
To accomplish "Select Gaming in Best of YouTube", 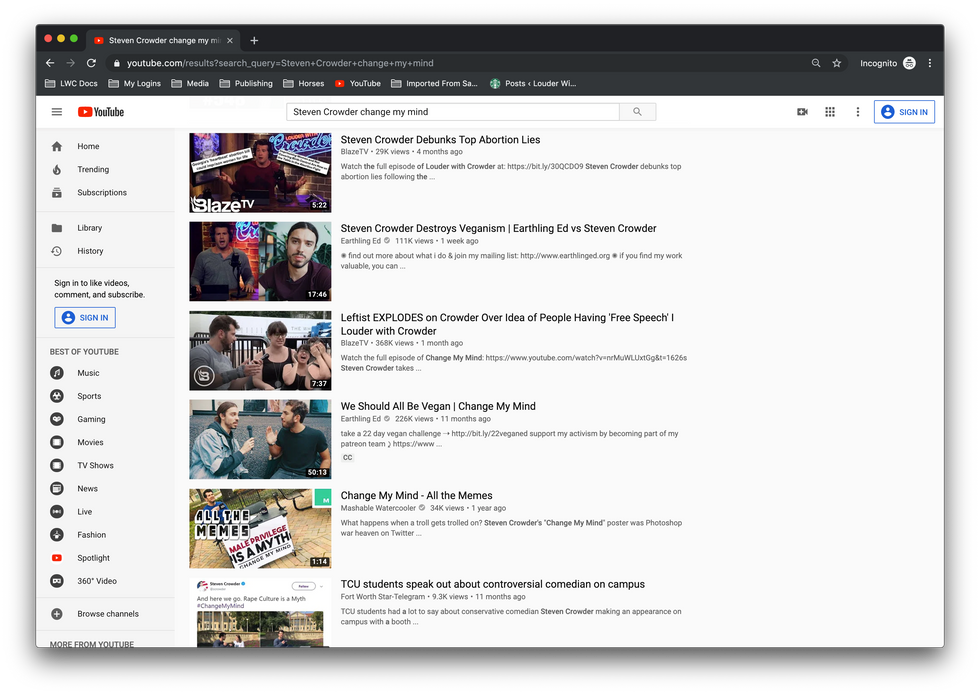I will [x=91, y=419].
